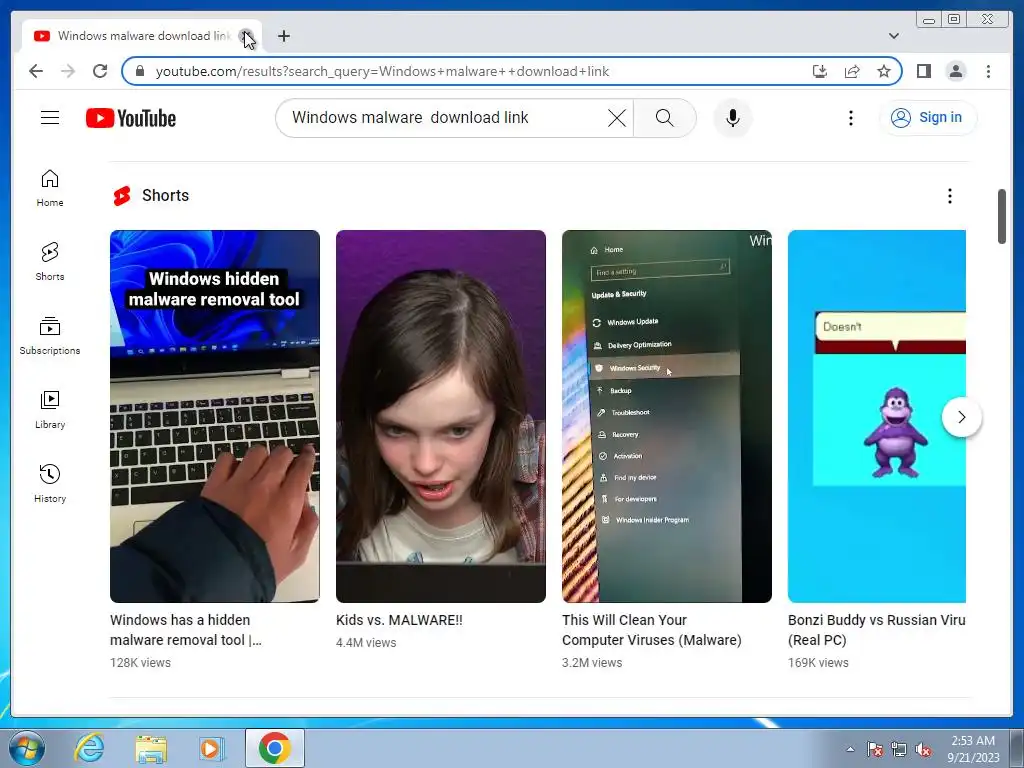
Task: Reload the page with the refresh icon
Action: pos(100,71)
